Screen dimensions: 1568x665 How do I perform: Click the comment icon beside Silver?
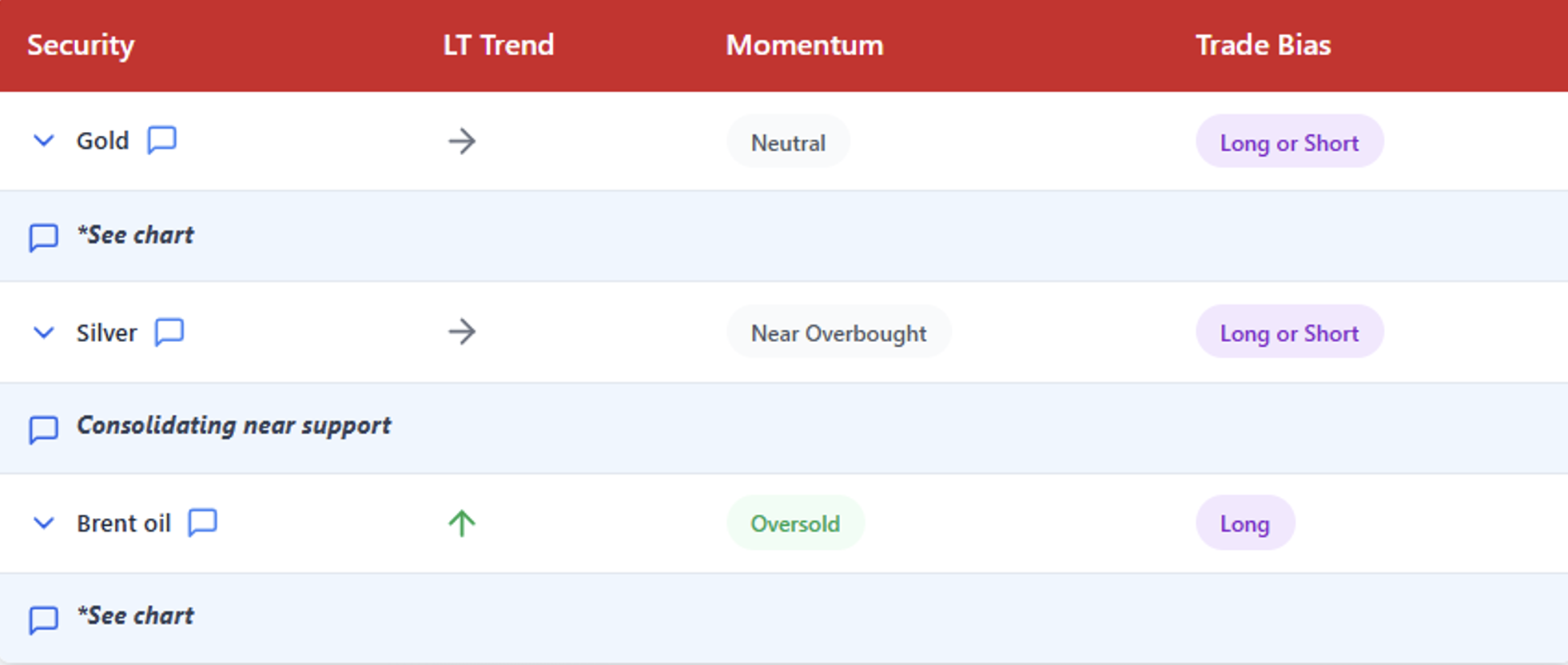[x=169, y=331]
